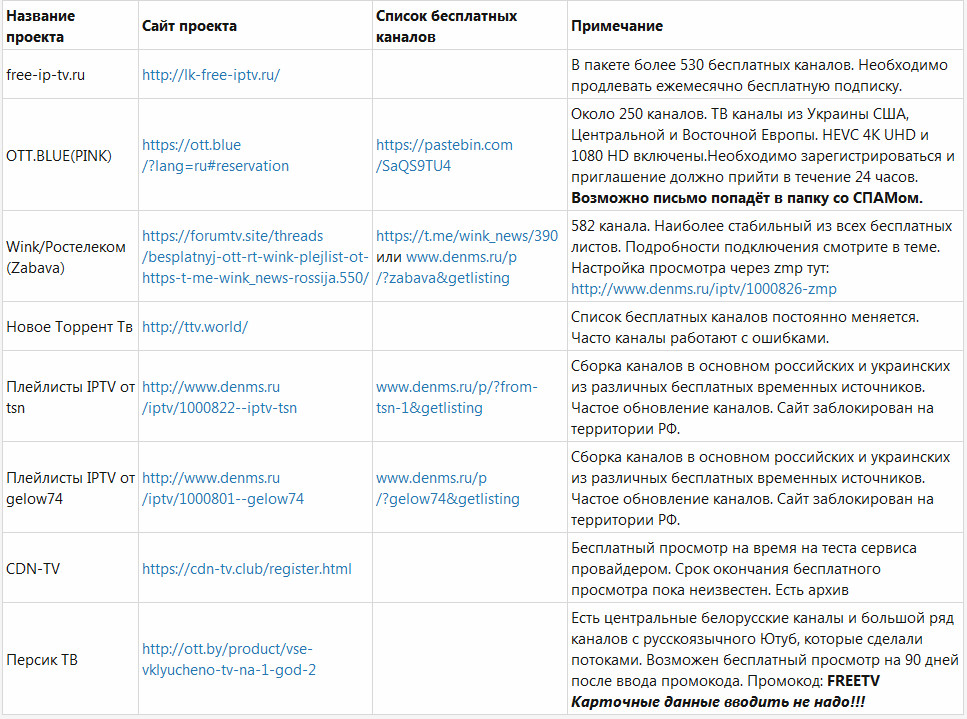Open the ott.blue reservation link
The image size is (967, 719).
(x=215, y=155)
